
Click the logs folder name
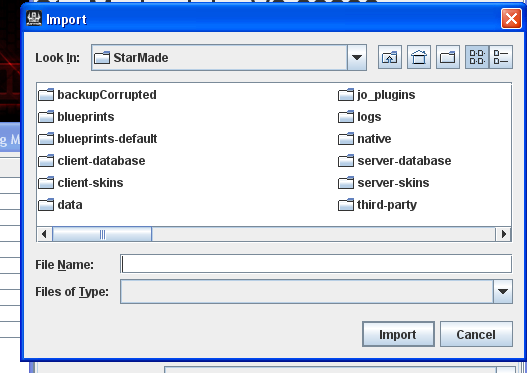369,117
